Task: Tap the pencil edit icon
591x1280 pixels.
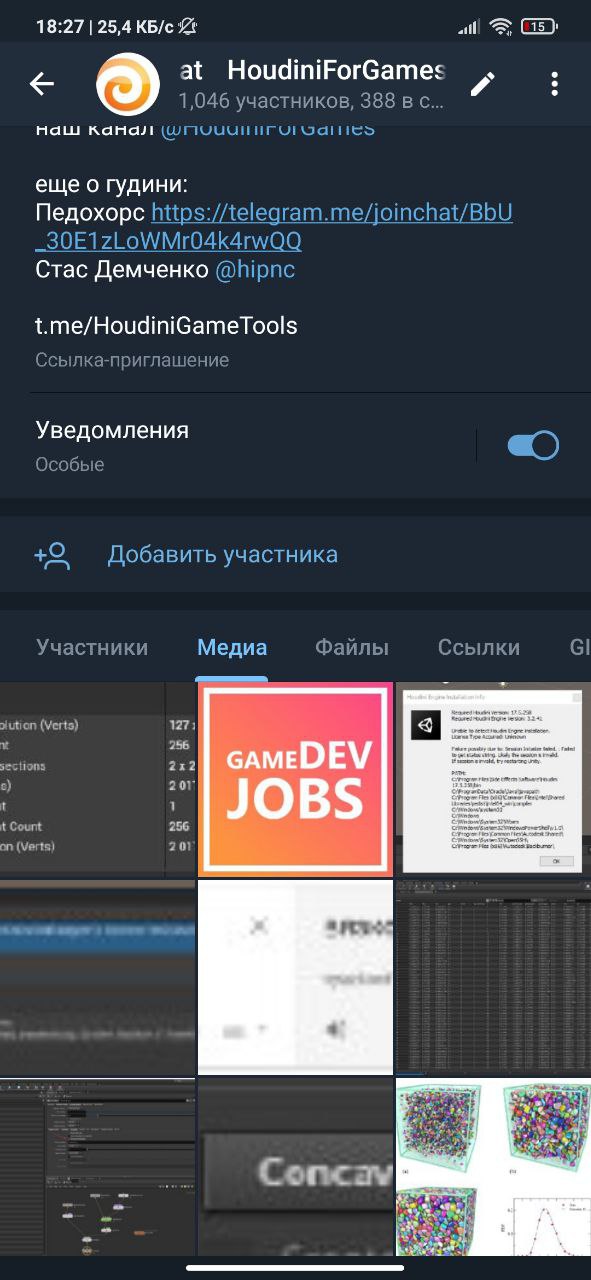Action: (483, 84)
